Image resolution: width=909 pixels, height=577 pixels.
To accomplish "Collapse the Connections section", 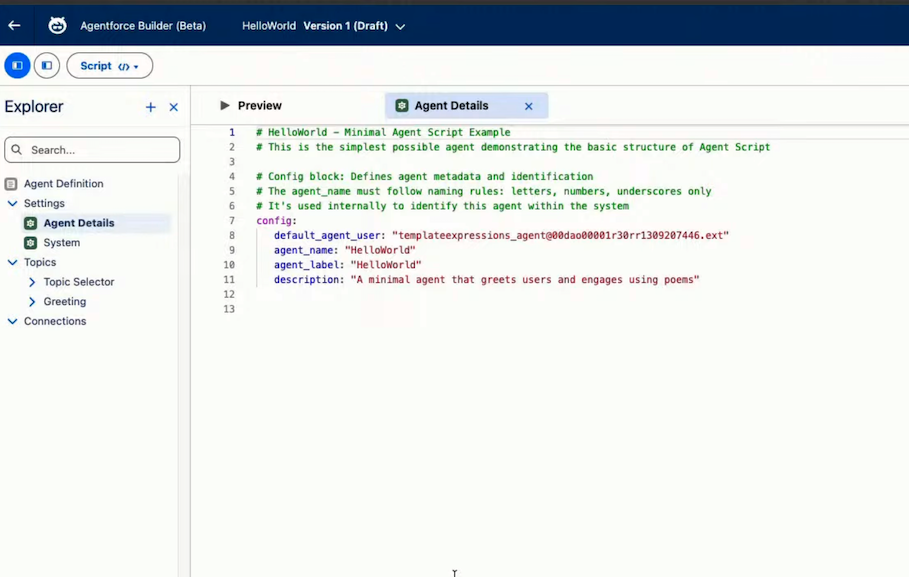I will [12, 321].
